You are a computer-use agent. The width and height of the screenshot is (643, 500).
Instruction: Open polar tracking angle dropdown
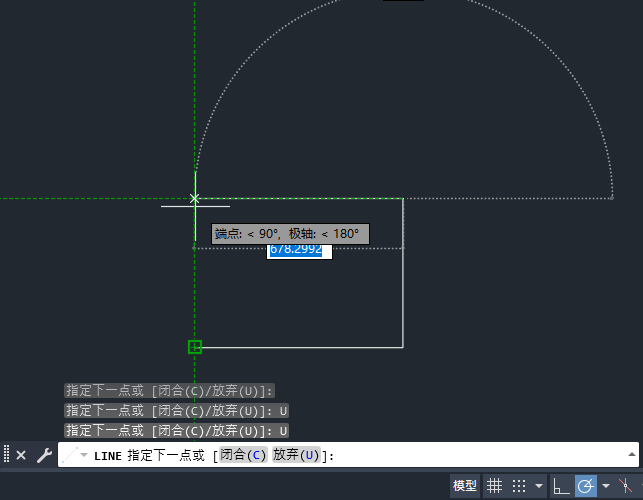(x=606, y=486)
